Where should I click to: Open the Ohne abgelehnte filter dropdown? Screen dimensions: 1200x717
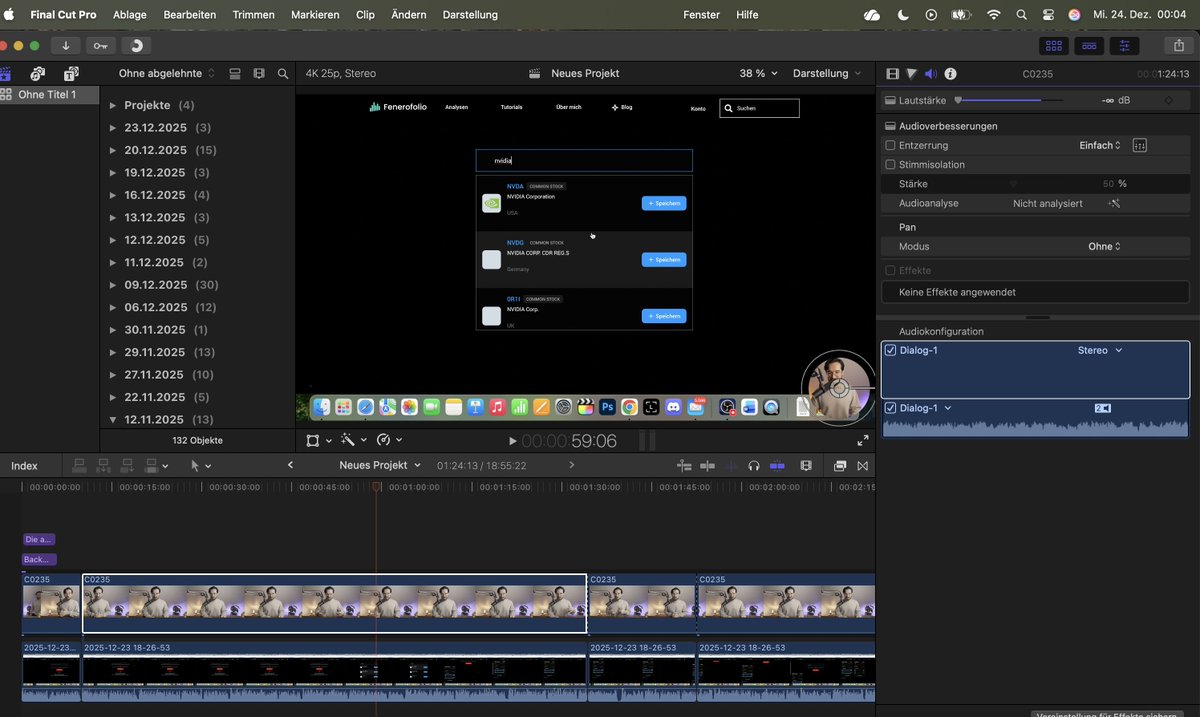point(167,73)
